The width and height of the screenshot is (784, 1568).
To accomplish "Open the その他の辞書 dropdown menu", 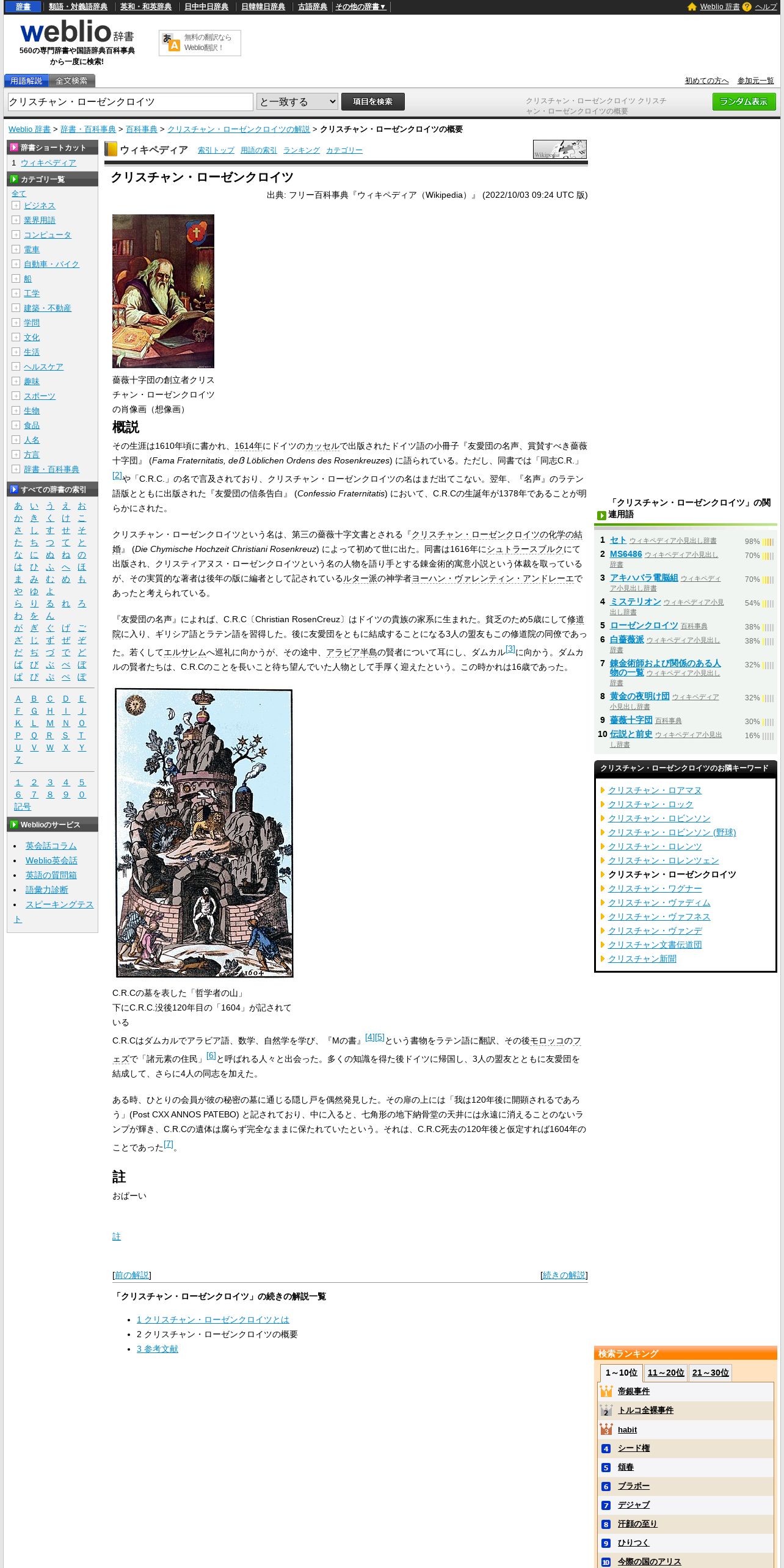I will [361, 7].
